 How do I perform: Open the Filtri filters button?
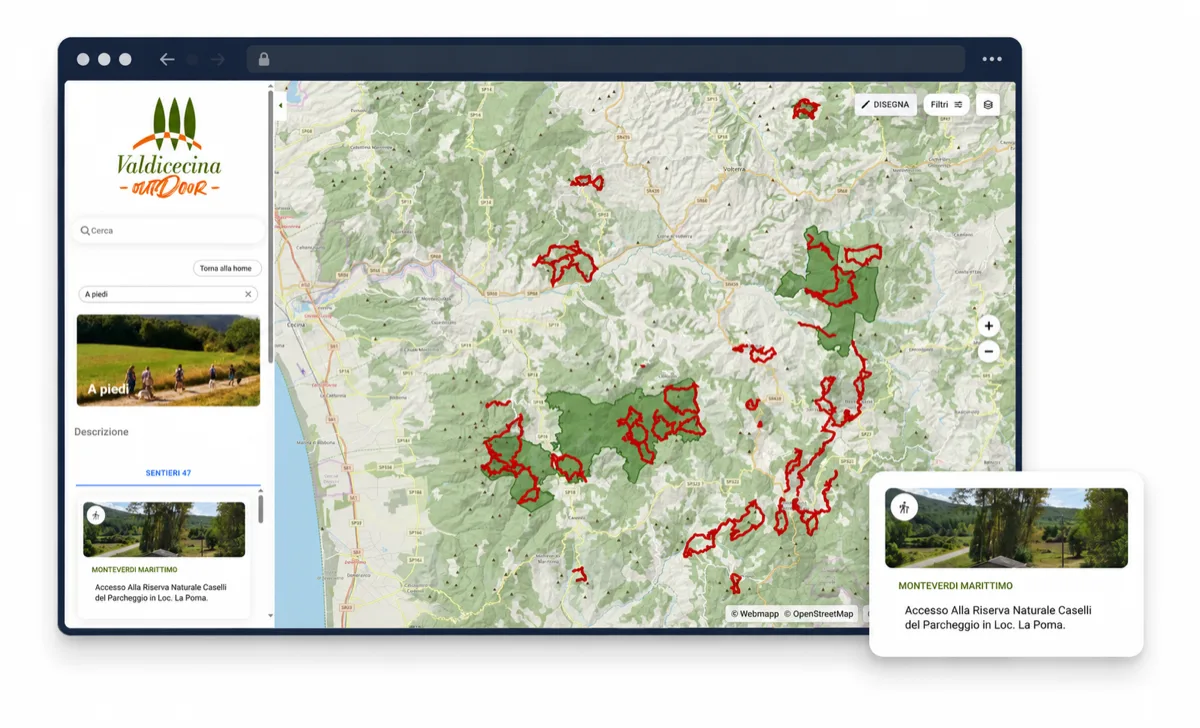[x=946, y=104]
